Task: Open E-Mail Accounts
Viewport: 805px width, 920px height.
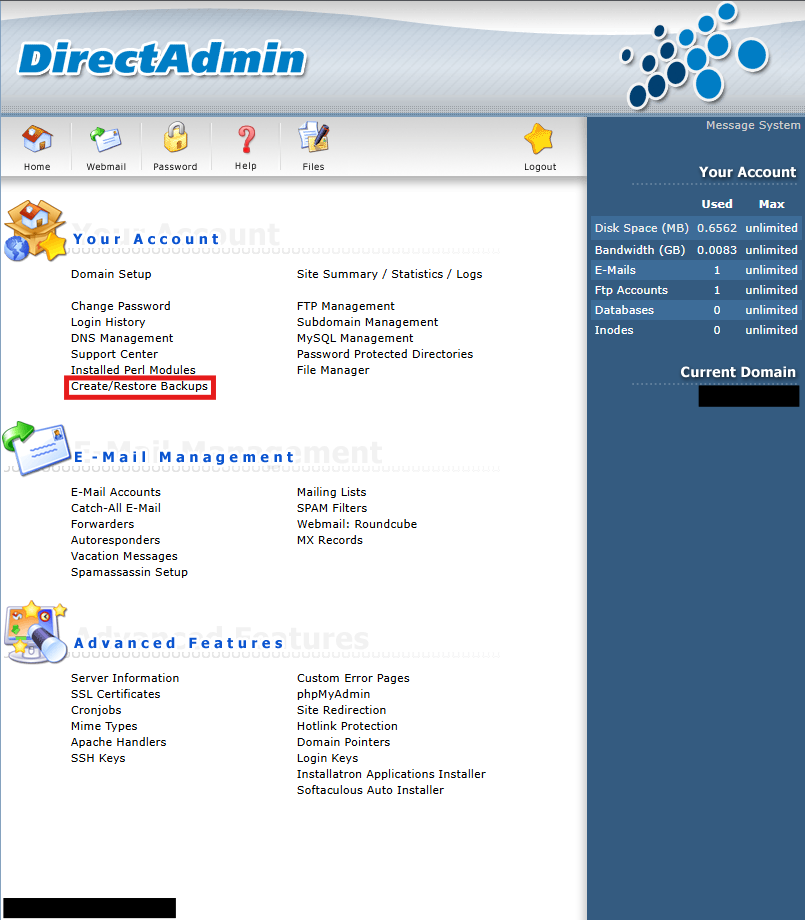Action: [x=116, y=492]
